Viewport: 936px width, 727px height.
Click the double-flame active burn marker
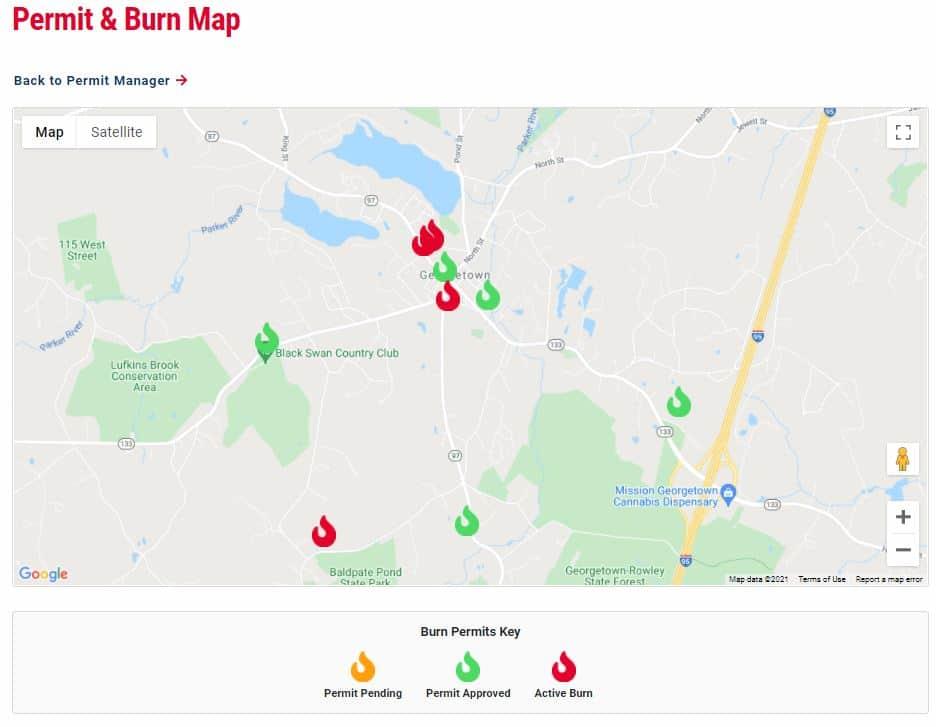pyautogui.click(x=427, y=238)
